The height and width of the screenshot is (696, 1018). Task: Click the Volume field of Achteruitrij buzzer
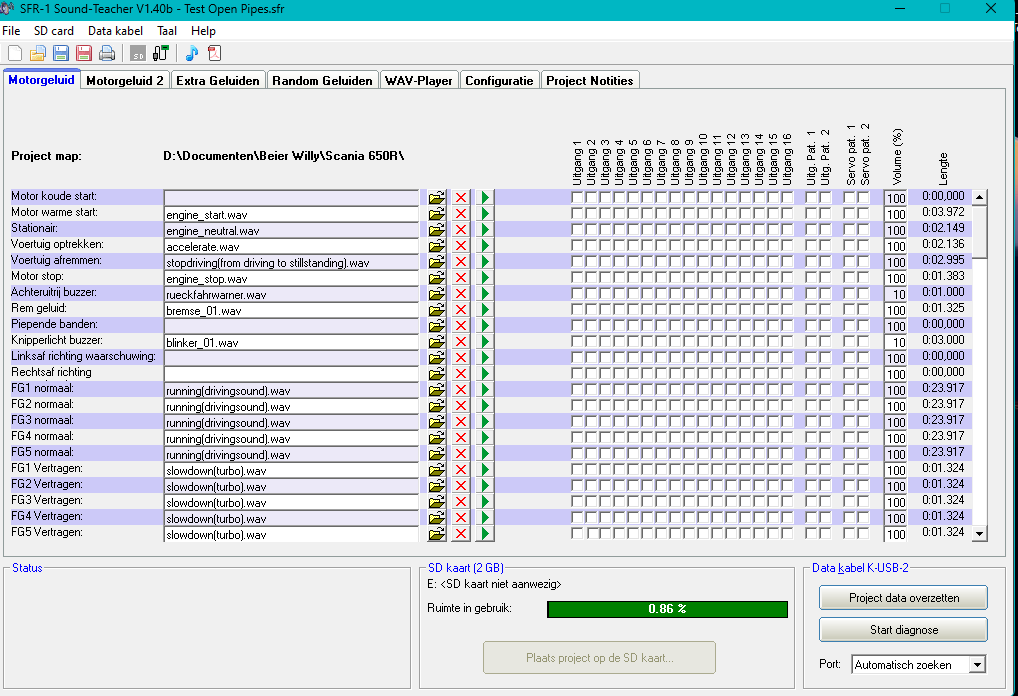coord(895,294)
